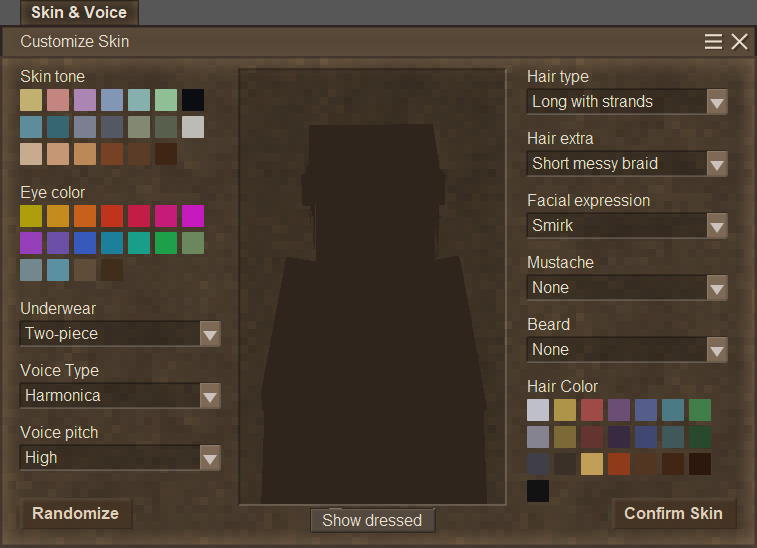
Task: Pick the dark purple hair color swatch
Action: pyautogui.click(x=619, y=437)
